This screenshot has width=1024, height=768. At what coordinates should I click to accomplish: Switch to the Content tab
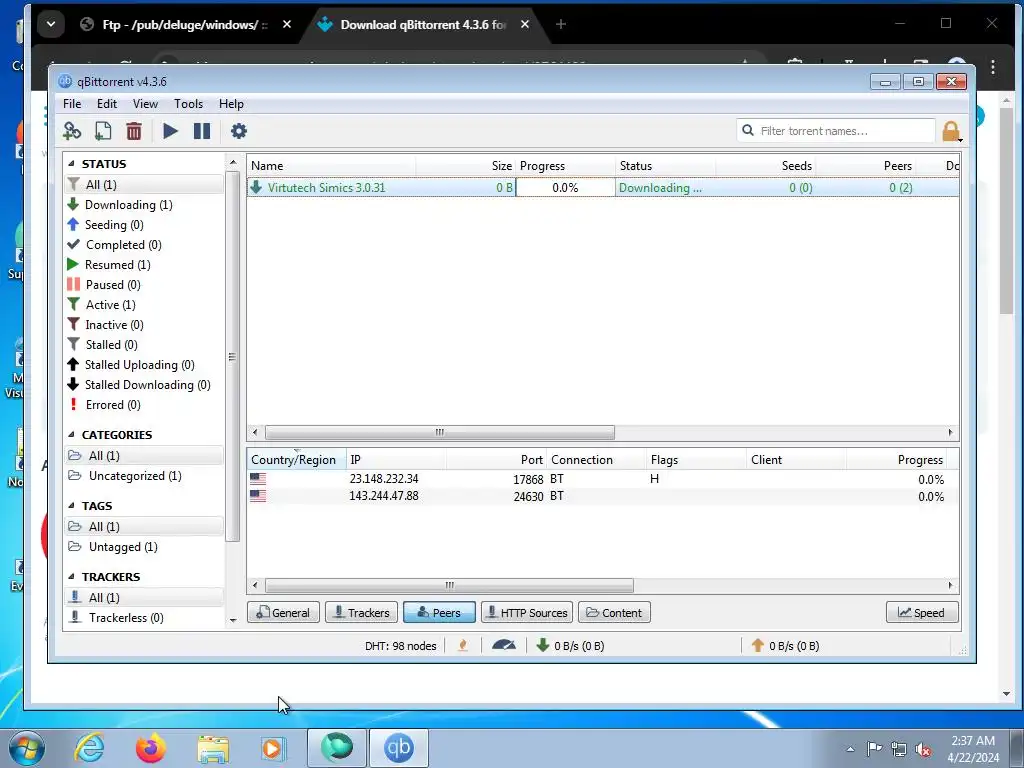614,613
